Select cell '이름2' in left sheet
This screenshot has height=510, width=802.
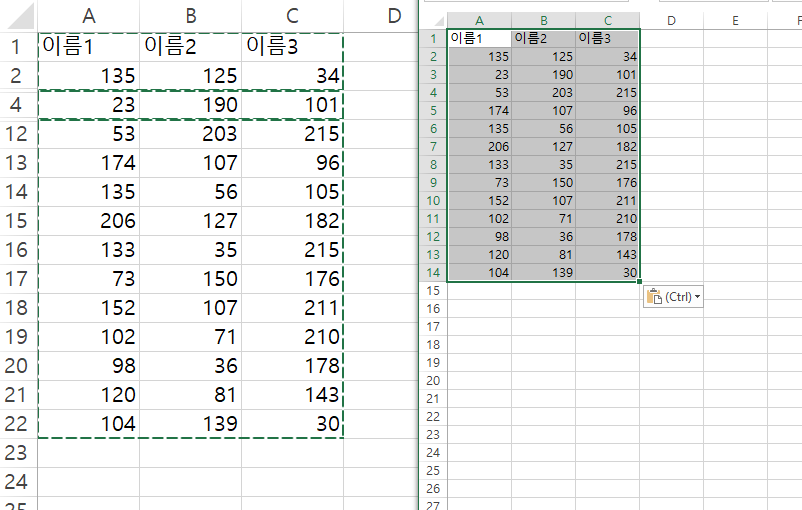(190, 47)
